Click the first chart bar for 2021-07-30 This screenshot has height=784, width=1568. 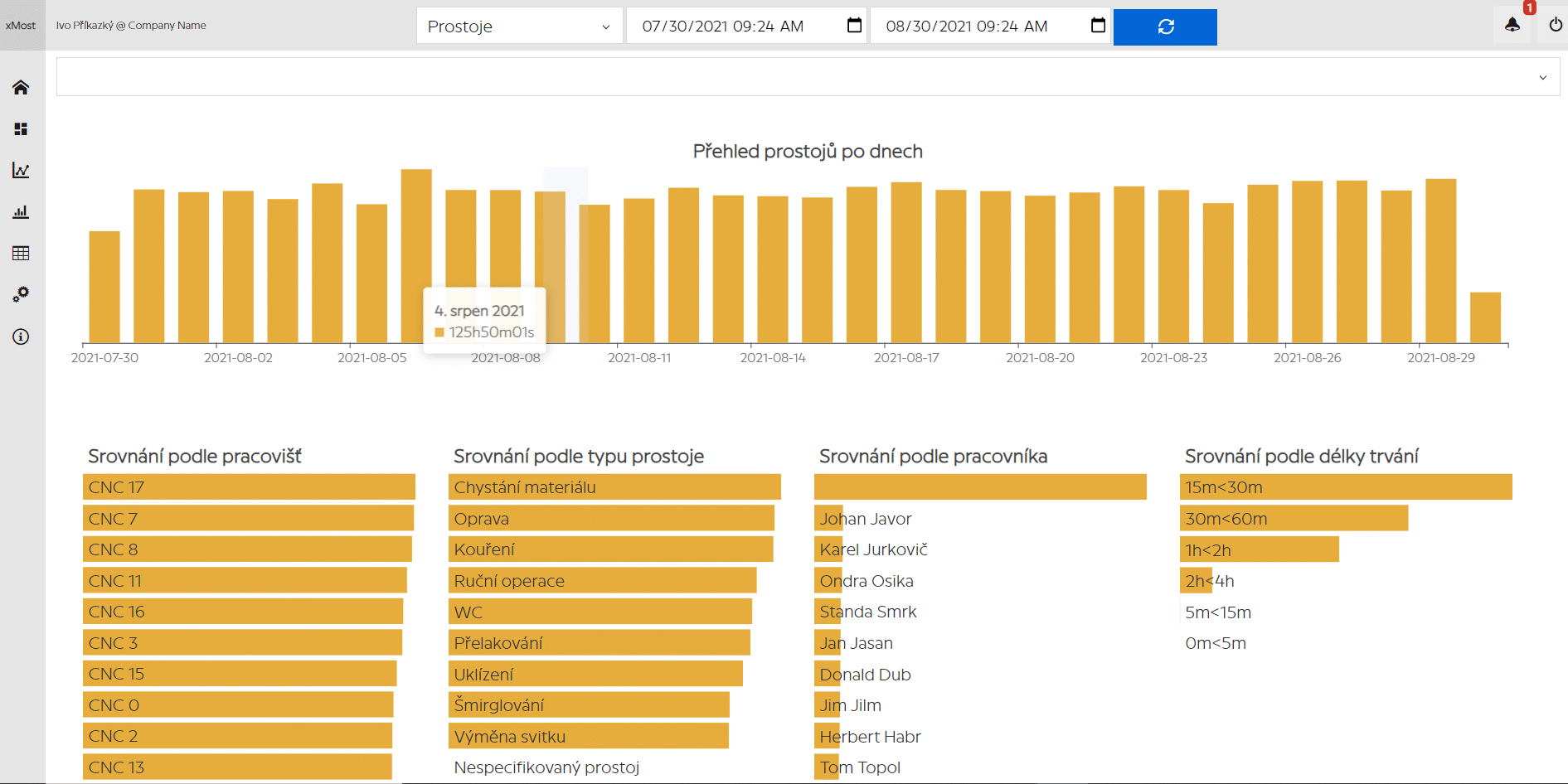(x=104, y=287)
